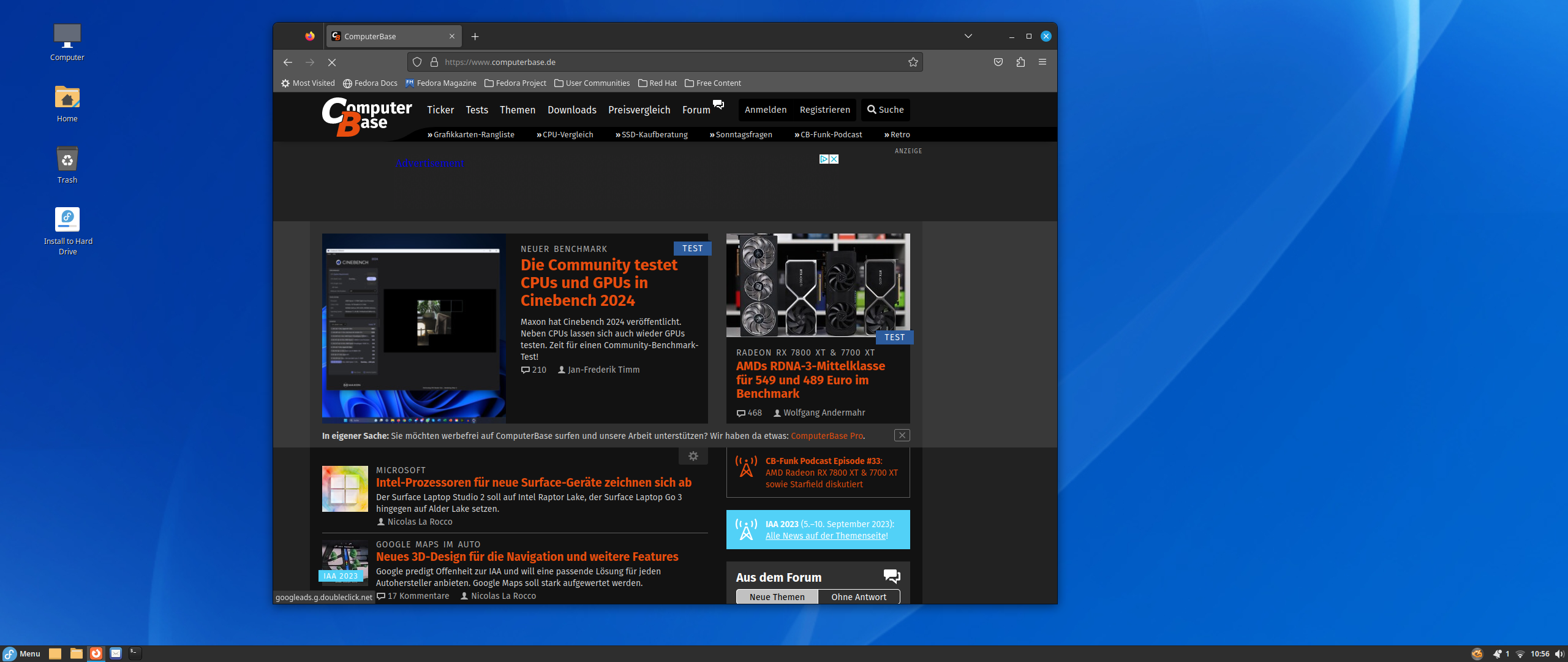Go back using the back arrow
The height and width of the screenshot is (662, 1568).
(288, 62)
